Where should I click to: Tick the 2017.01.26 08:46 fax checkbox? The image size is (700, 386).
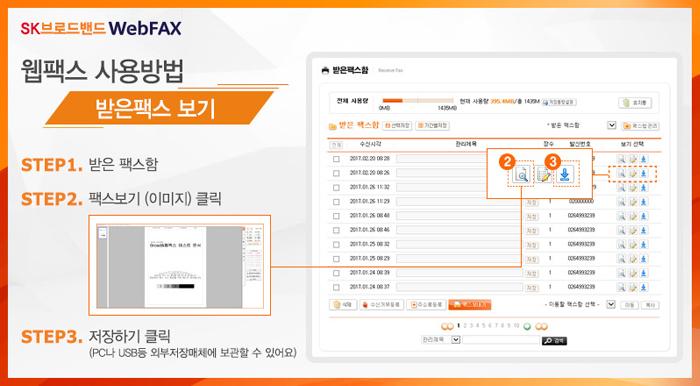click(x=336, y=230)
